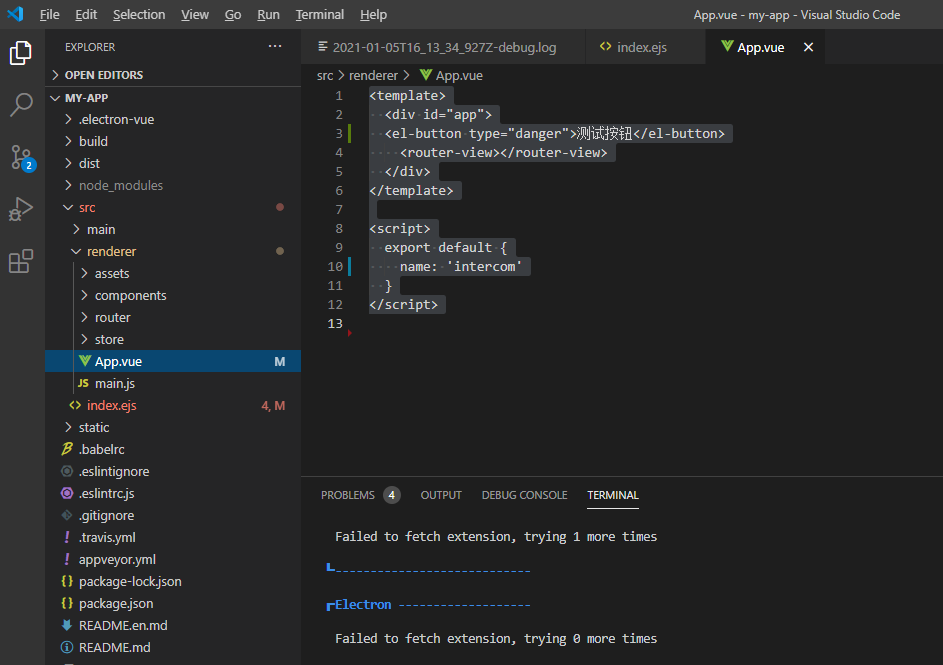This screenshot has width=943, height=665.
Task: Select the Explorer icon in activity bar
Action: click(x=22, y=53)
